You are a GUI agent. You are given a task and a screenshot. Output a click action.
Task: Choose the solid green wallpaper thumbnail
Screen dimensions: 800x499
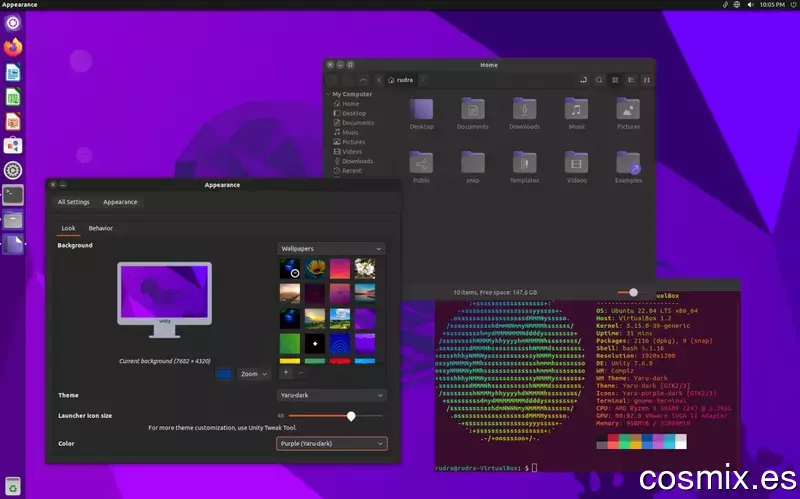pyautogui.click(x=290, y=343)
